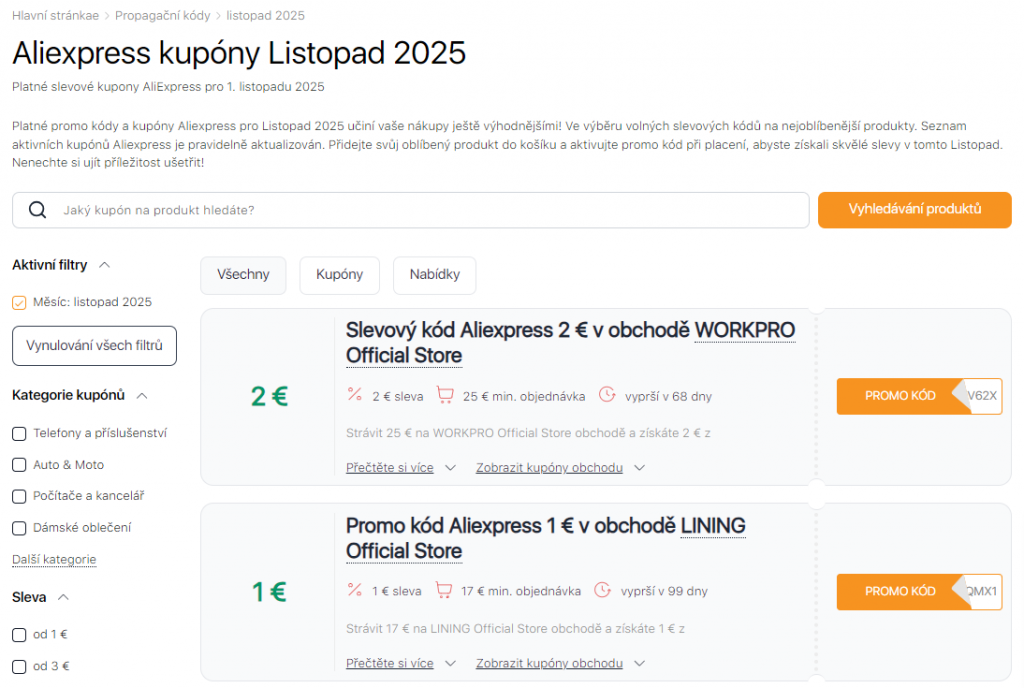Click the clock expiry icon on WORKPRO coupon
This screenshot has width=1024, height=688.
point(607,395)
